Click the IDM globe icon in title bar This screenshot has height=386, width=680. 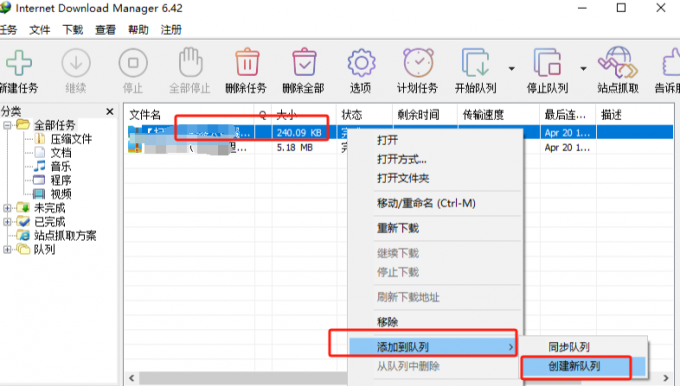[x=6, y=8]
